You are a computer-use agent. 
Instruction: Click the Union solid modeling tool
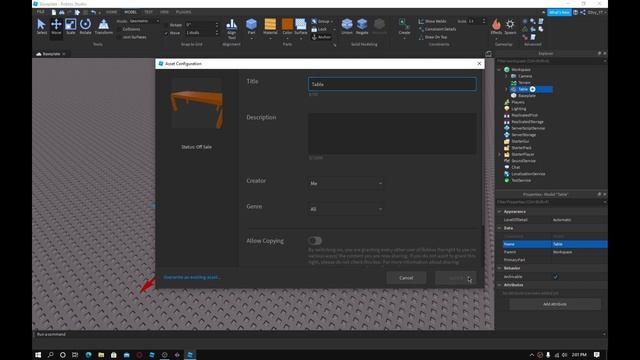click(347, 27)
